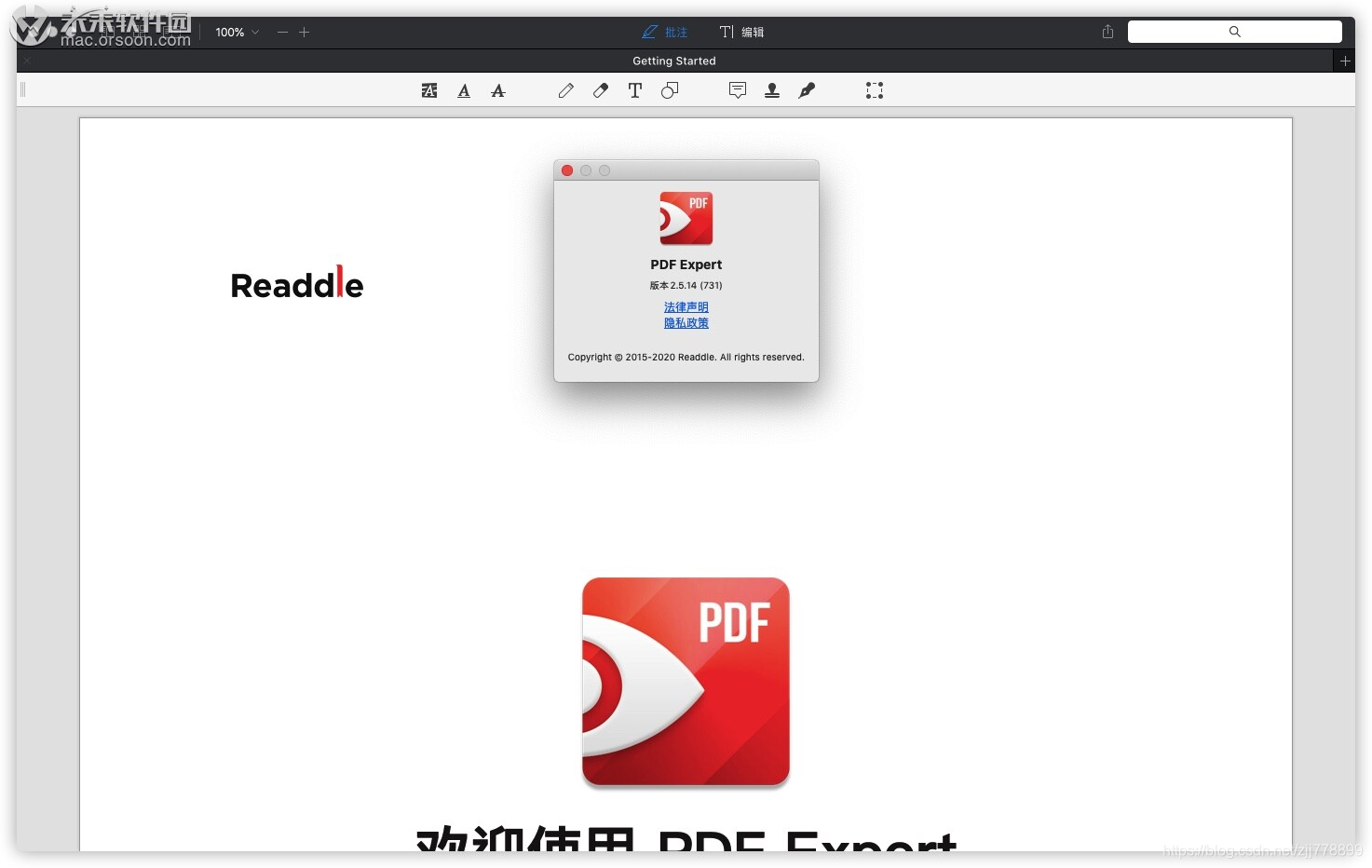The width and height of the screenshot is (1372, 868).
Task: Select the underline text tool
Action: [x=464, y=90]
